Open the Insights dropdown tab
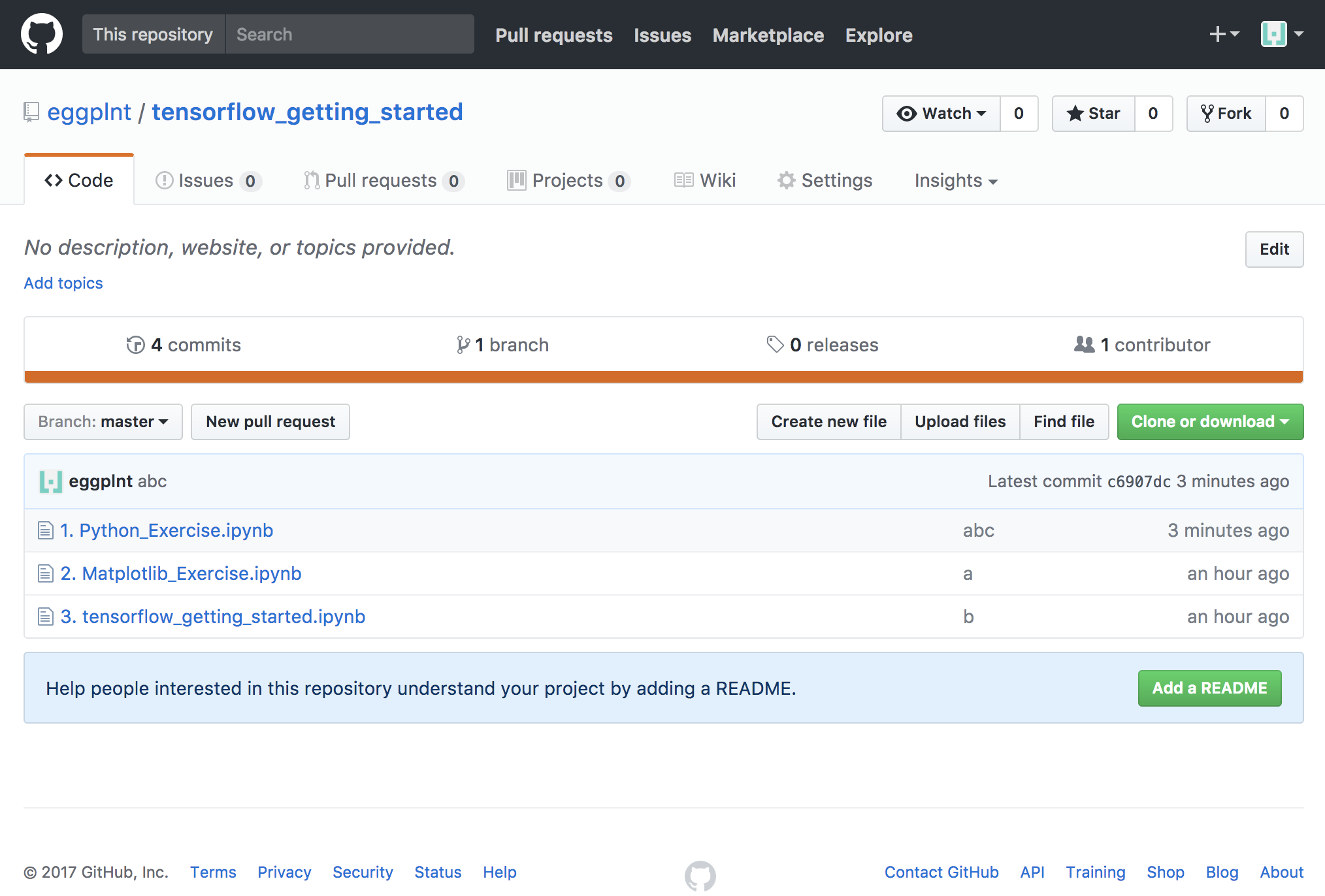Viewport: 1325px width, 896px height. pyautogui.click(x=956, y=180)
